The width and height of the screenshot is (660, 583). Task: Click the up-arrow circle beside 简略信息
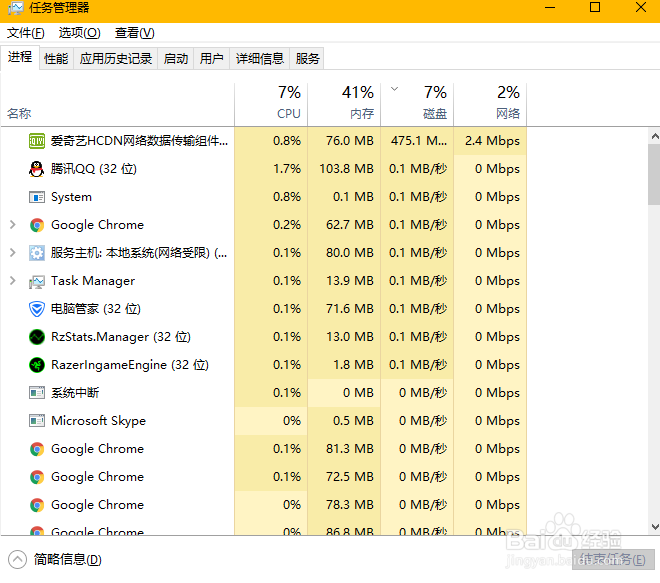(x=17, y=559)
